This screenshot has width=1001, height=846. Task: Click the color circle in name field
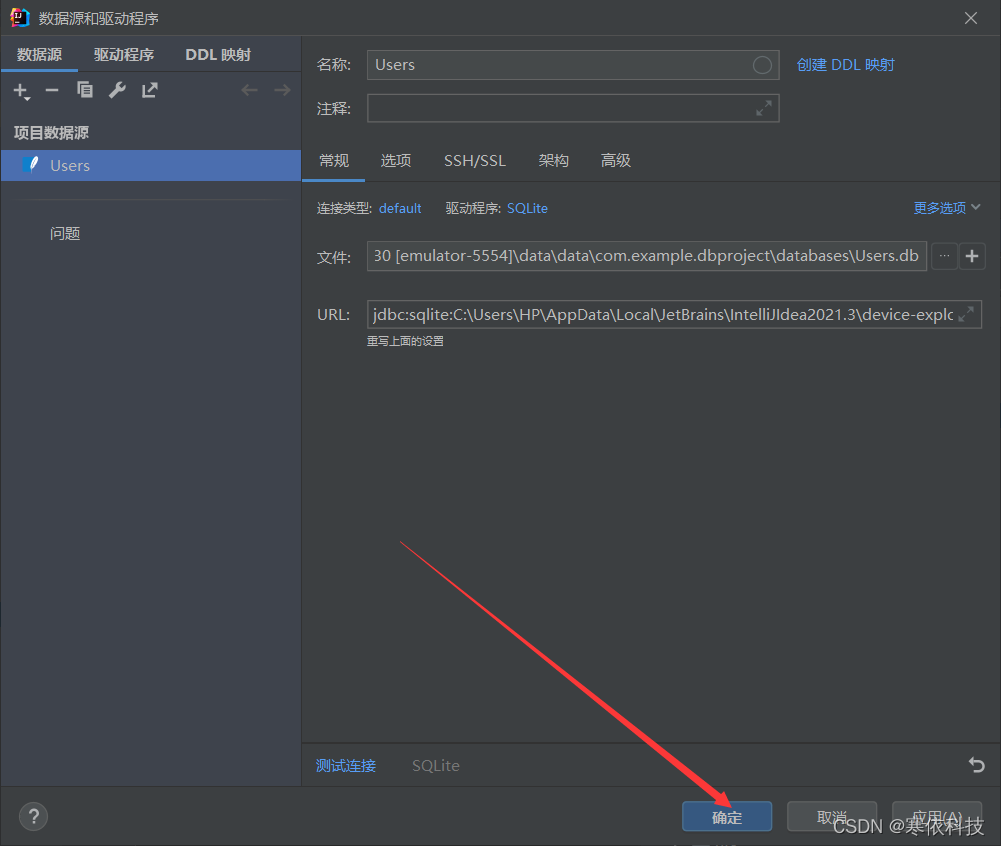click(x=762, y=65)
